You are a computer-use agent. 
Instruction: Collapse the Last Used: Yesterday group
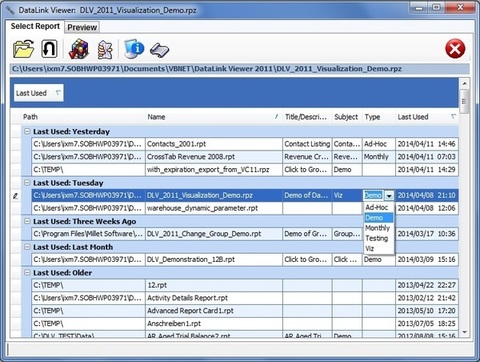point(27,131)
